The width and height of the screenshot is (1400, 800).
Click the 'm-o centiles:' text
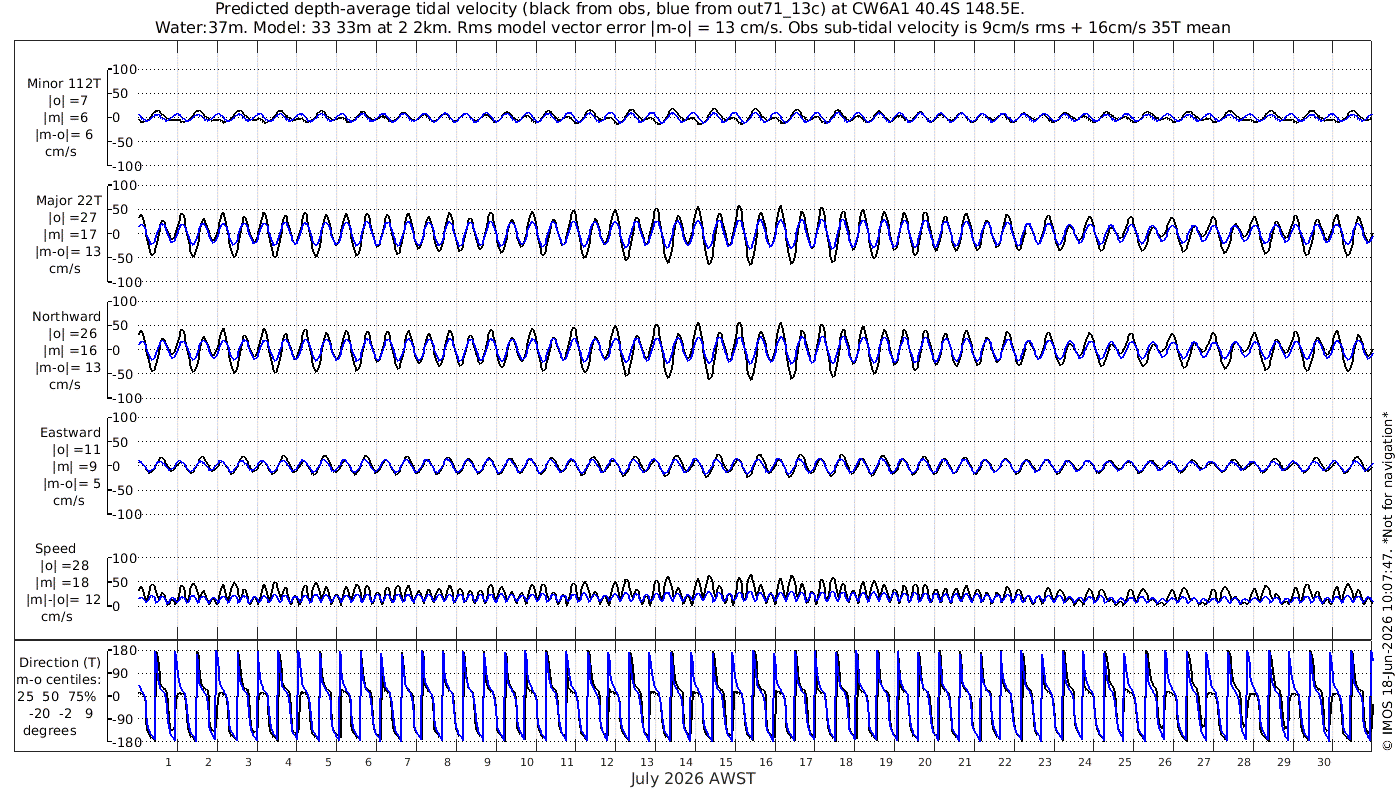pos(60,679)
